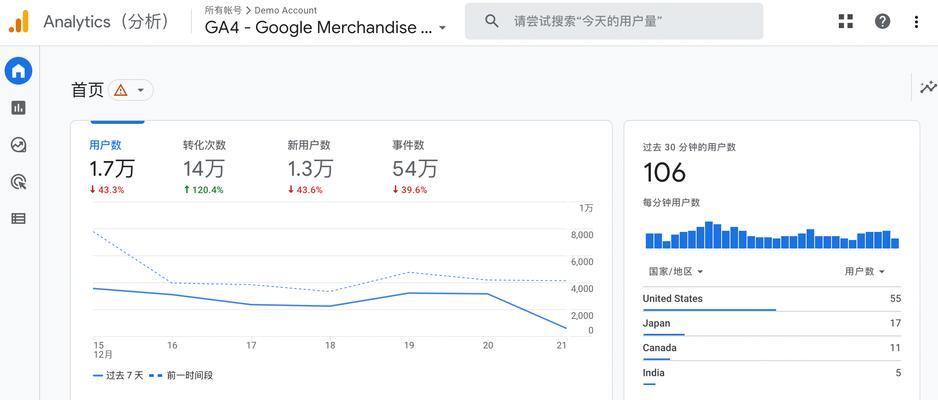The image size is (938, 400).
Task: Click the search field 请尝试搜索
Action: pos(614,22)
